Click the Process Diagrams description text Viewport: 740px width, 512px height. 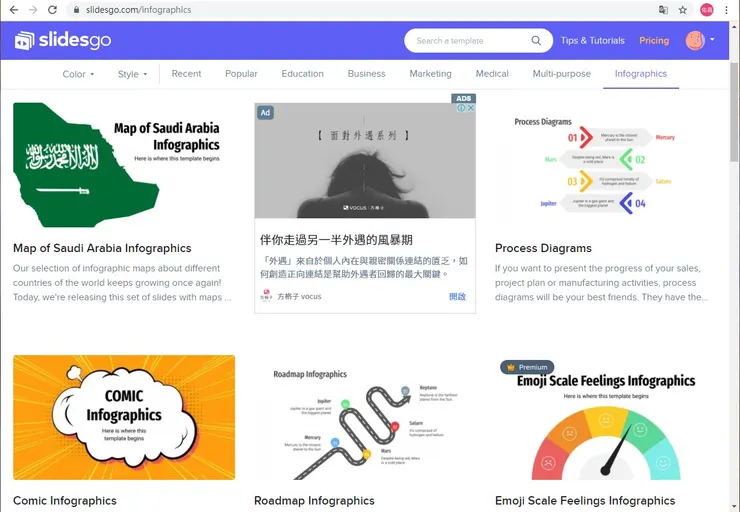601,283
